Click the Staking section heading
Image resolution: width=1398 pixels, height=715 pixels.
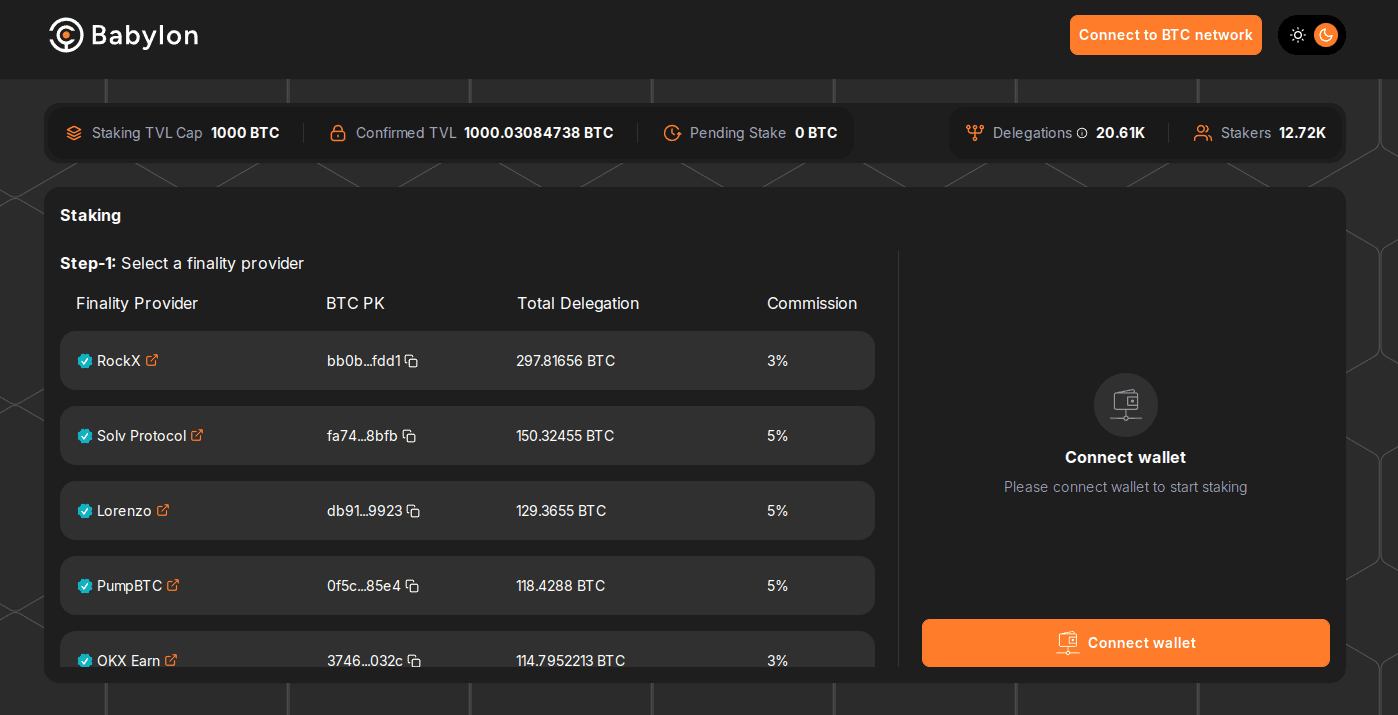pos(91,215)
